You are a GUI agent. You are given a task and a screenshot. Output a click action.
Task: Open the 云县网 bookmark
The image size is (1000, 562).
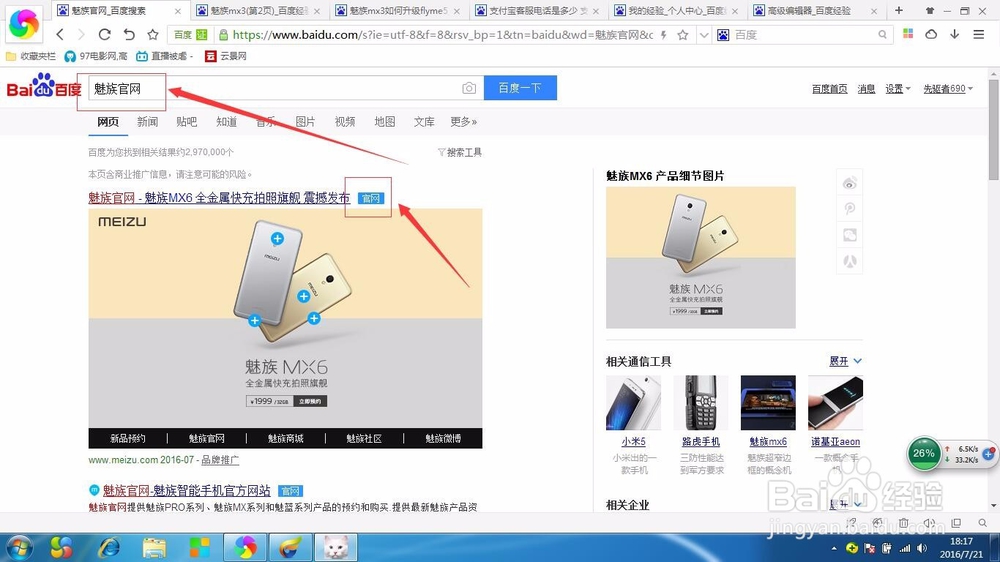225,56
